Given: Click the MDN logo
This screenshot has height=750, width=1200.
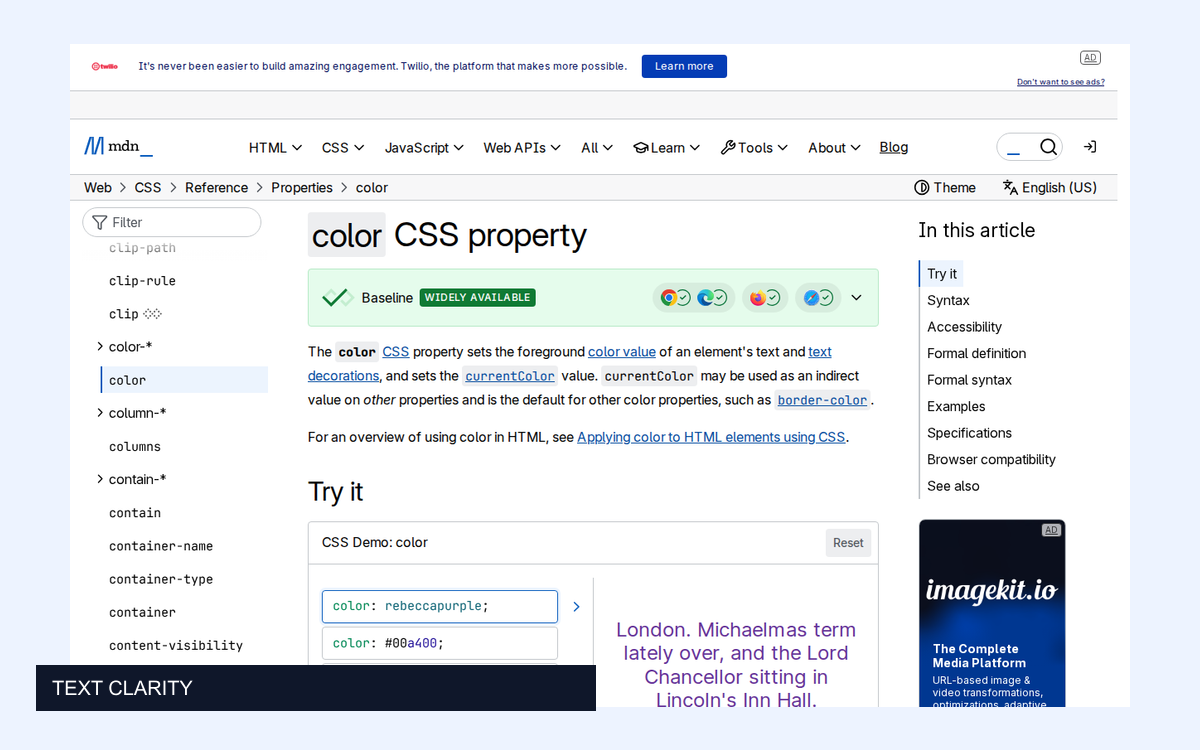Looking at the screenshot, I should point(118,147).
